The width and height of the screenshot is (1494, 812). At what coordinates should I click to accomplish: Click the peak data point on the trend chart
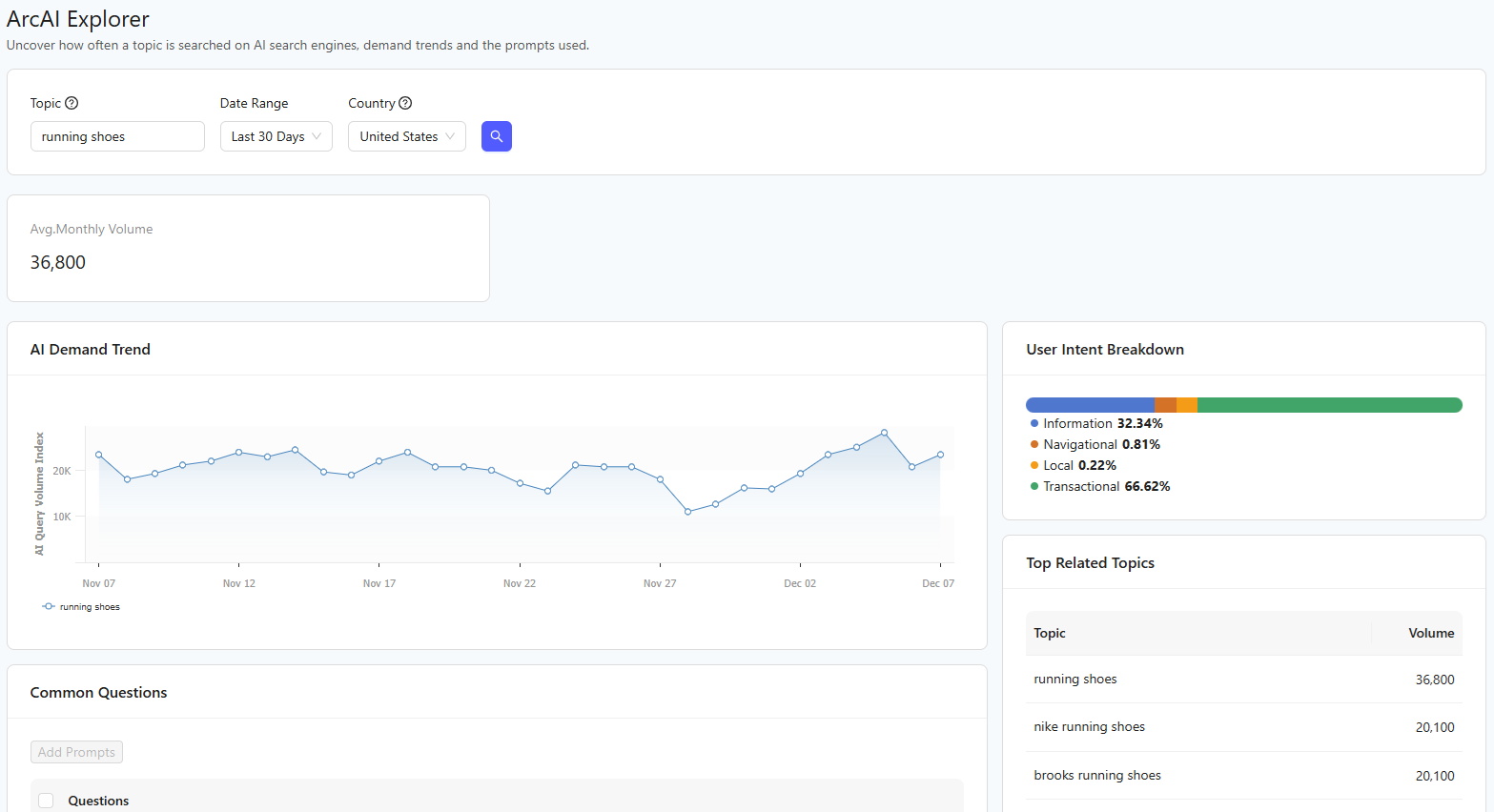[x=885, y=433]
